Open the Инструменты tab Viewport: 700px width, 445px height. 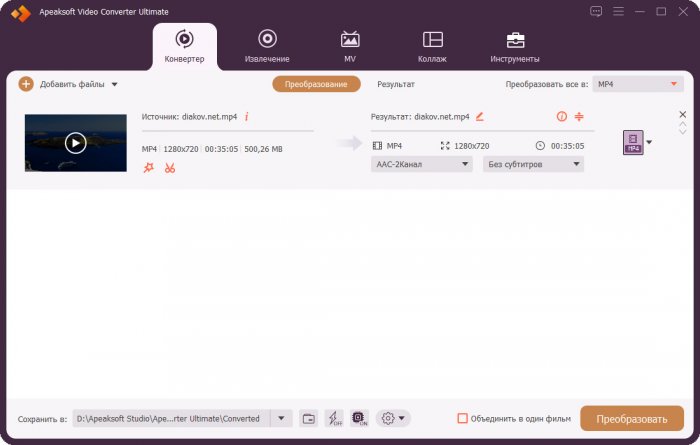[x=515, y=46]
